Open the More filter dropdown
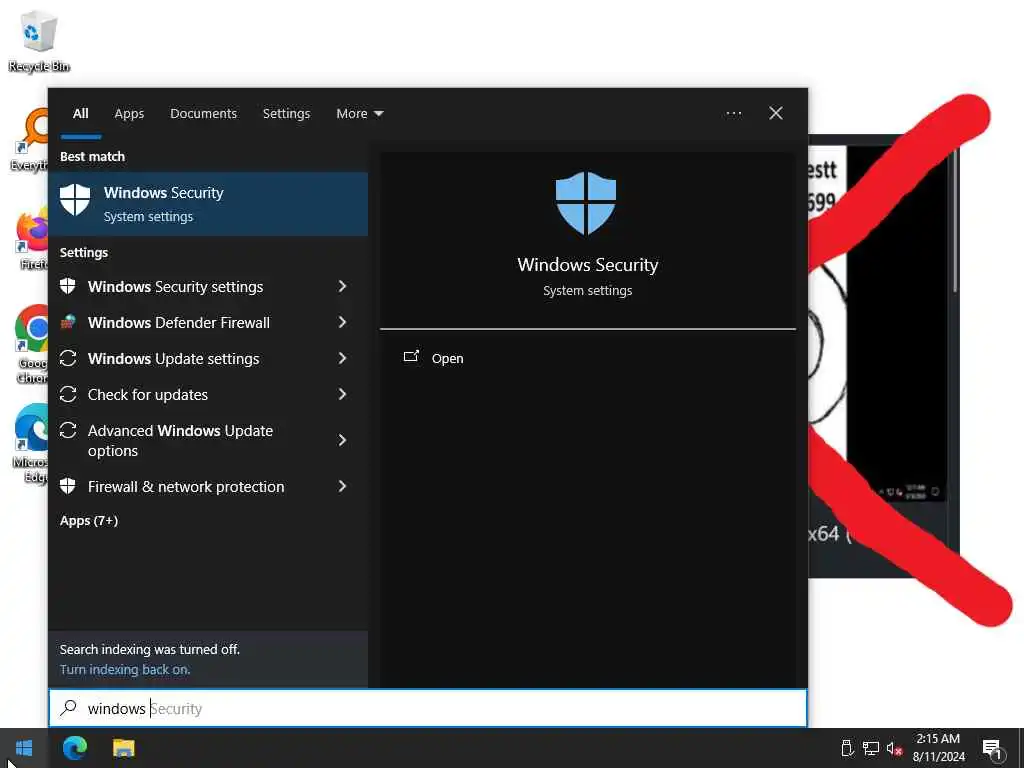This screenshot has width=1024, height=768. click(359, 114)
